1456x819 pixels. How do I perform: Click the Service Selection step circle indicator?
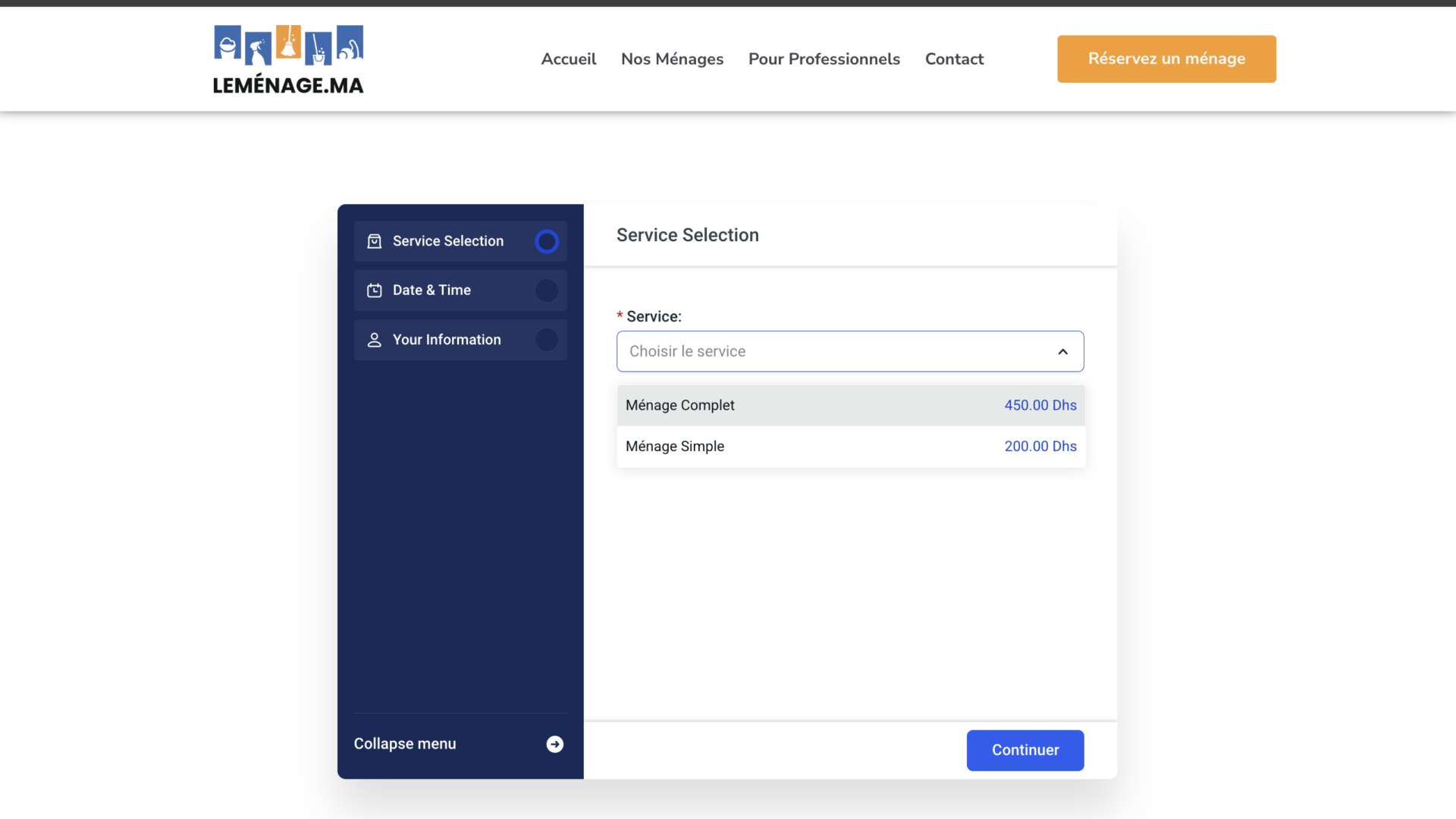click(547, 241)
